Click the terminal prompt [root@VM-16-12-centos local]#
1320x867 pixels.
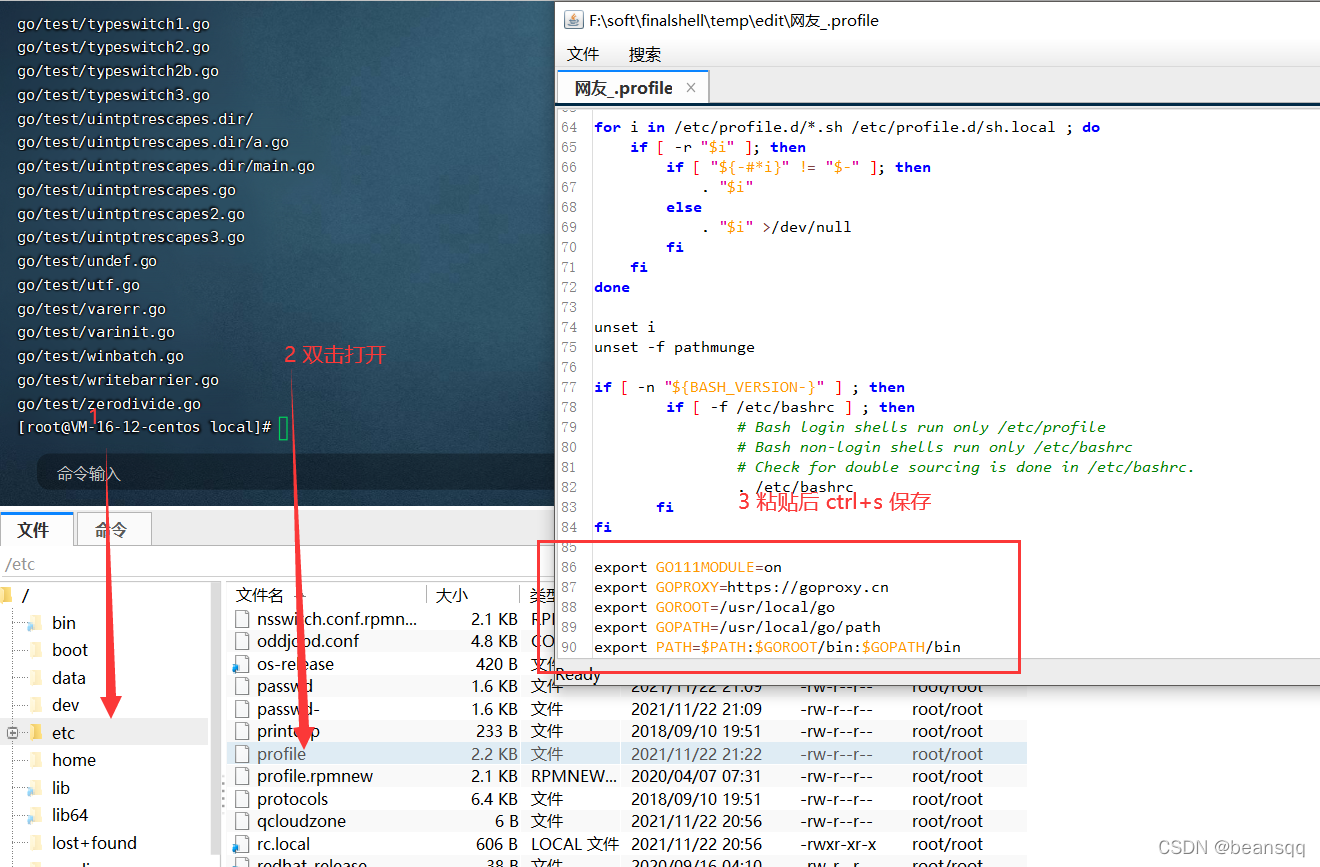[x=145, y=427]
